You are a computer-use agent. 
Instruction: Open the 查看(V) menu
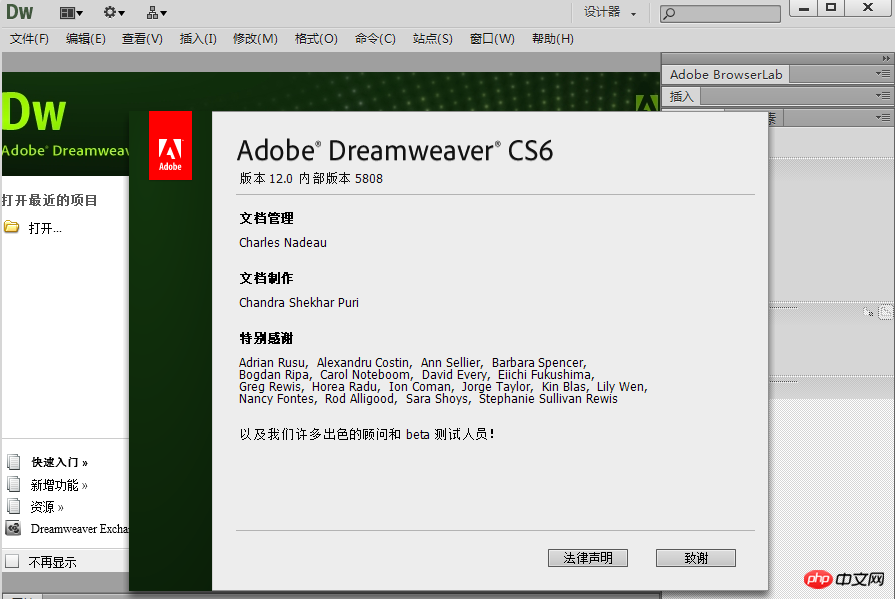coord(142,39)
